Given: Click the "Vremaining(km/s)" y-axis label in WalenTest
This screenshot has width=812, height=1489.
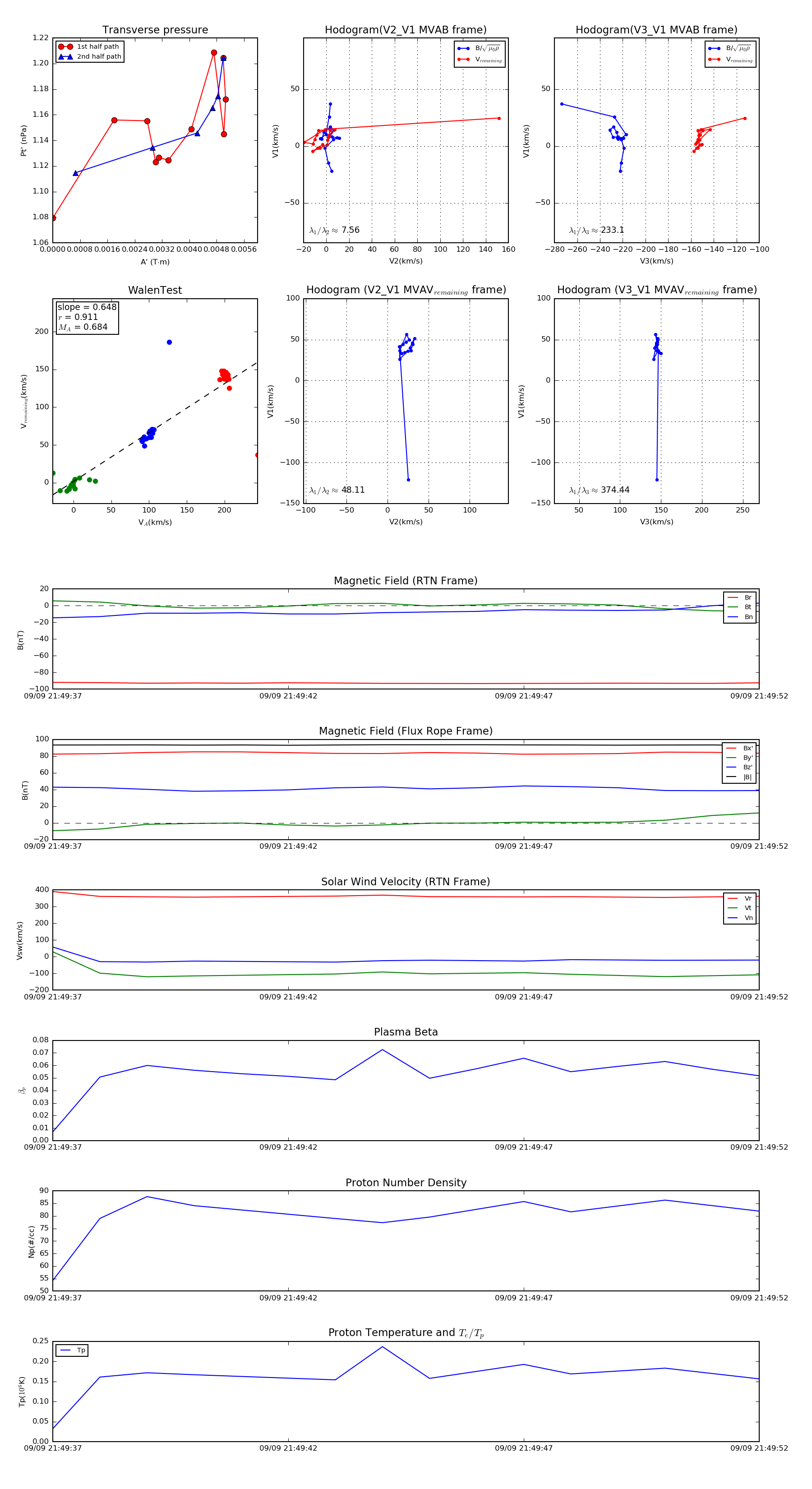Looking at the screenshot, I should click(24, 401).
